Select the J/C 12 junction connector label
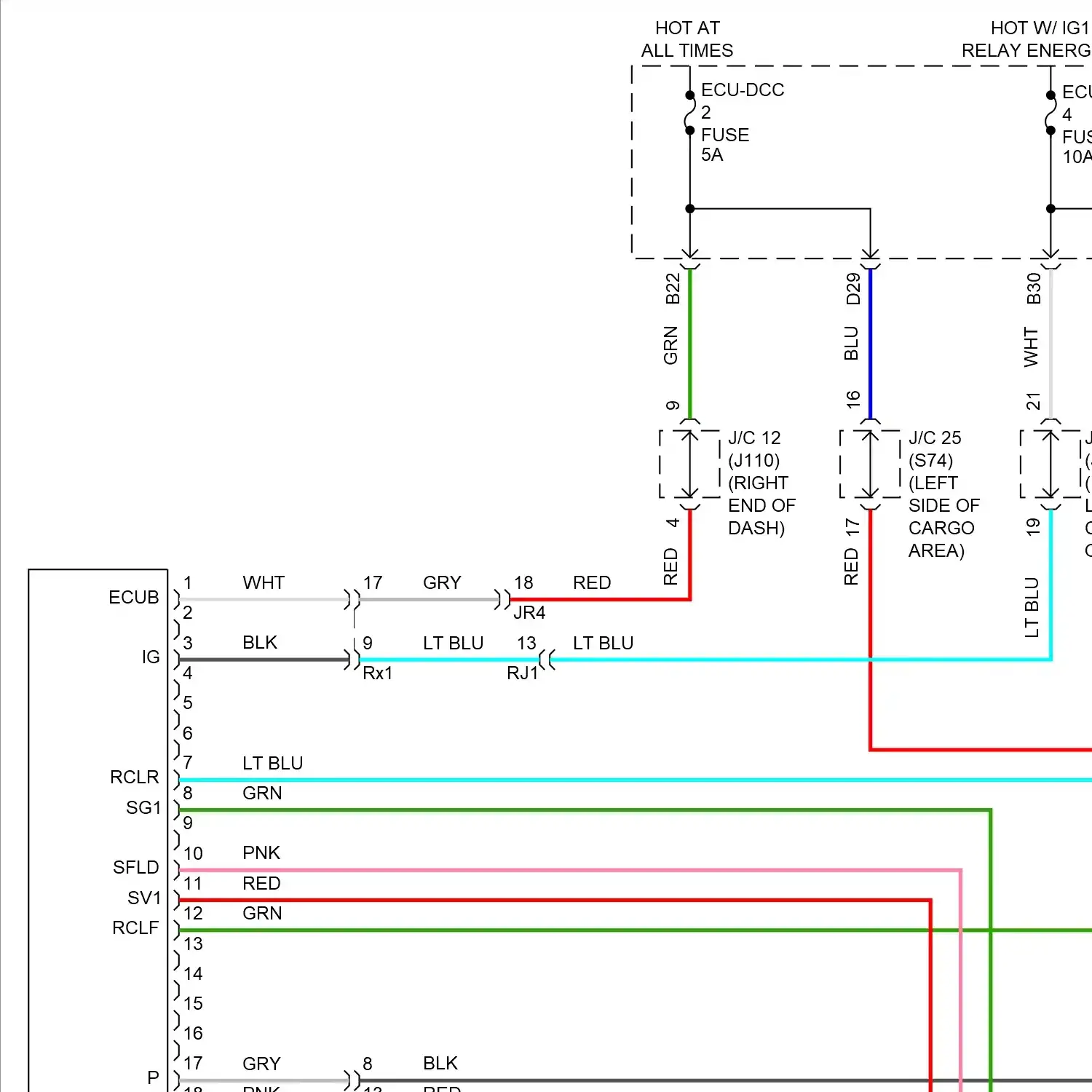The image size is (1092, 1092). [754, 438]
